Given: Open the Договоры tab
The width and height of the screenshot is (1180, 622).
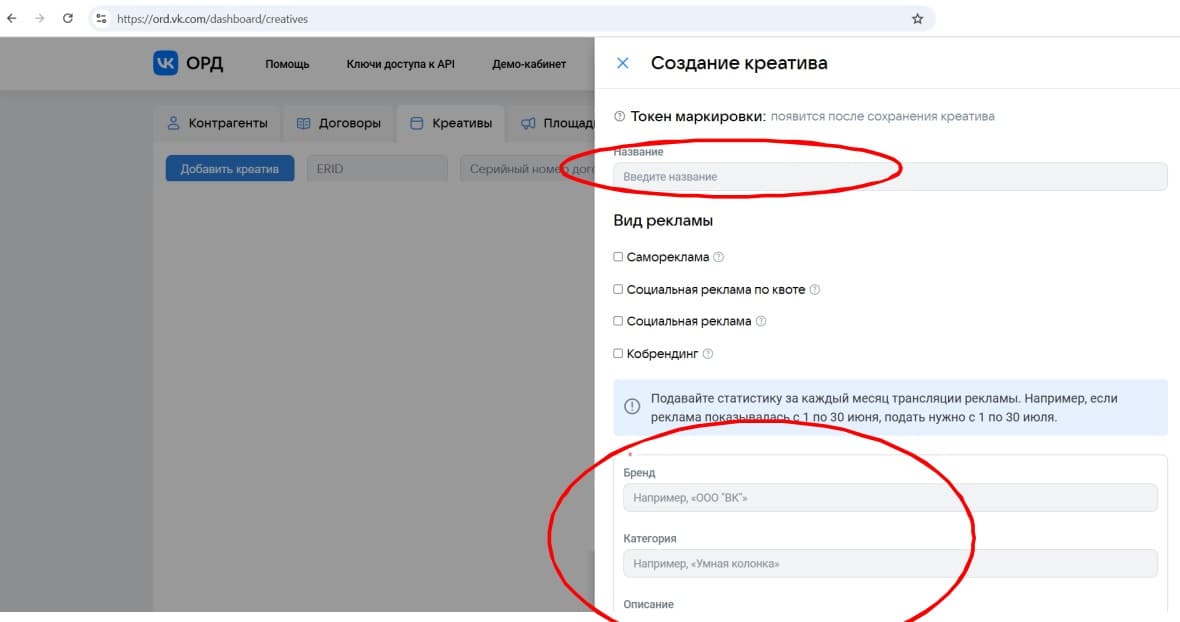Looking at the screenshot, I should tap(339, 124).
